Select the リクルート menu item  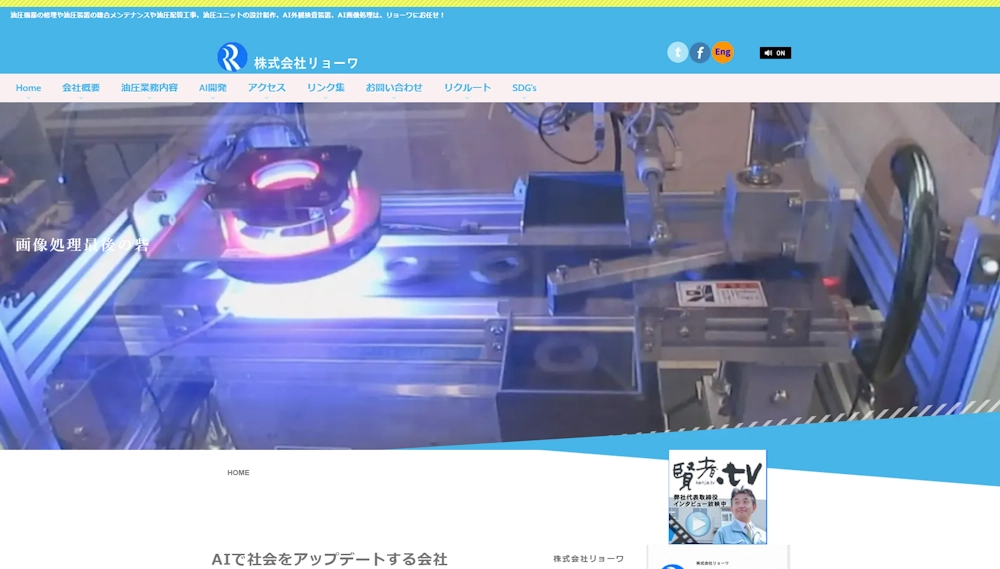click(x=467, y=88)
